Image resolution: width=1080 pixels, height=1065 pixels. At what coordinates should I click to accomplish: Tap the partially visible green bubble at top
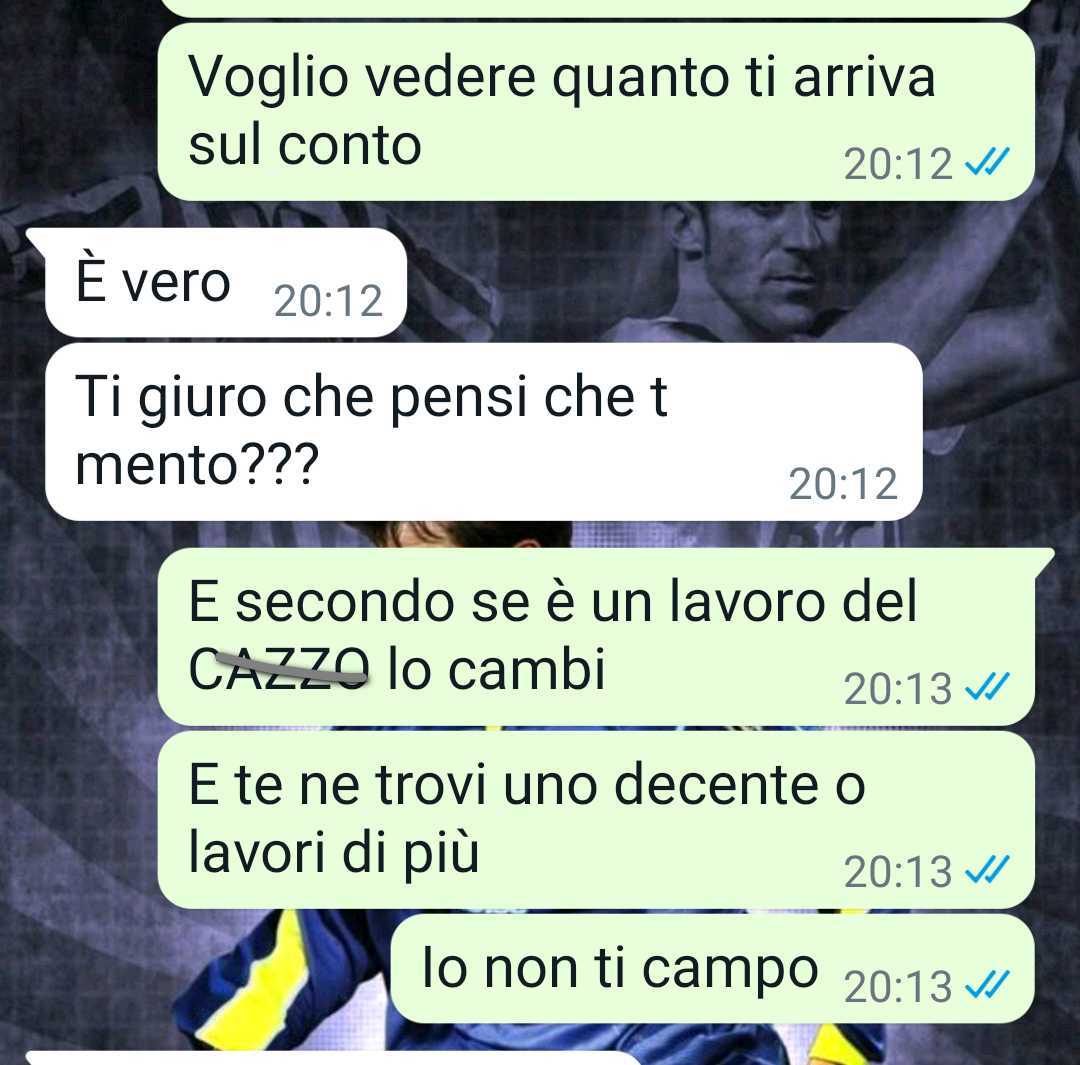(596, 8)
